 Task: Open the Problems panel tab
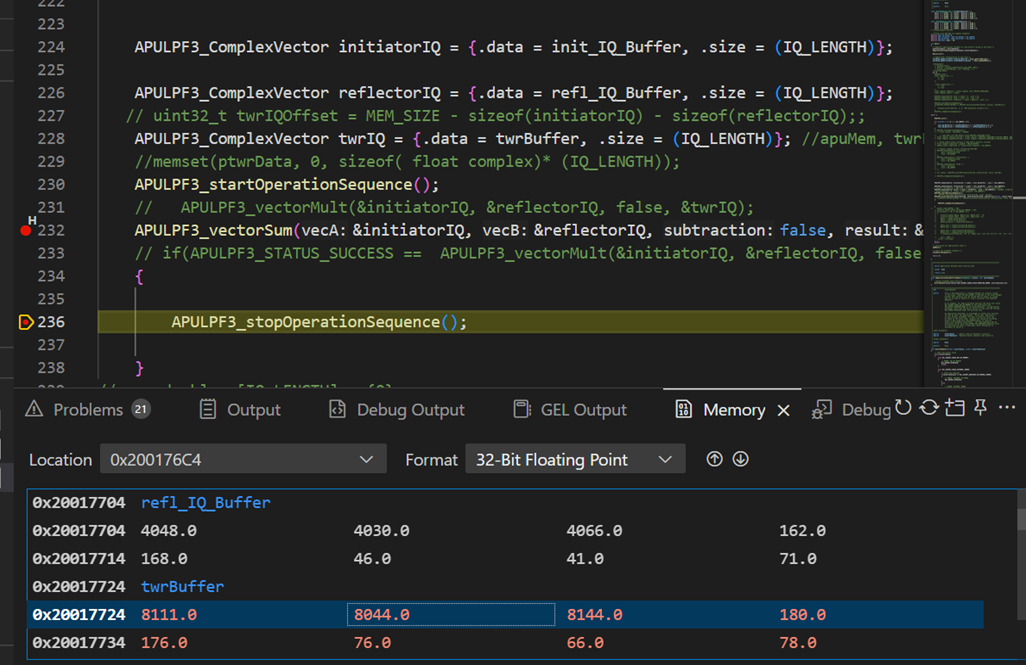(x=87, y=410)
